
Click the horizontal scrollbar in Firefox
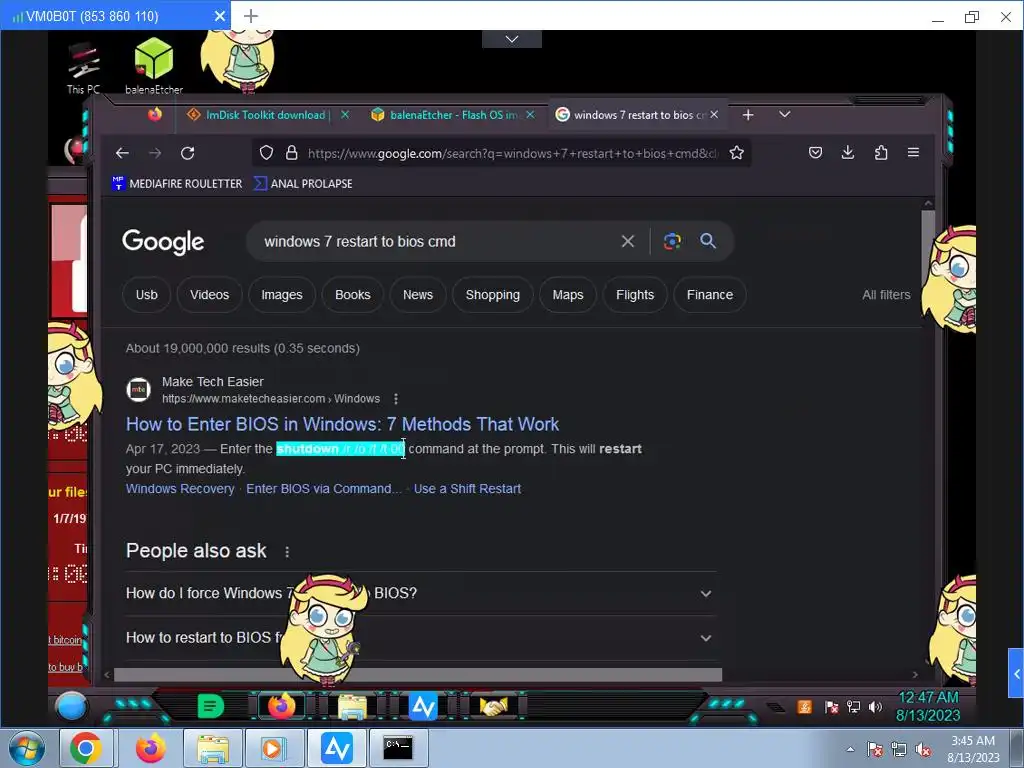coord(418,675)
